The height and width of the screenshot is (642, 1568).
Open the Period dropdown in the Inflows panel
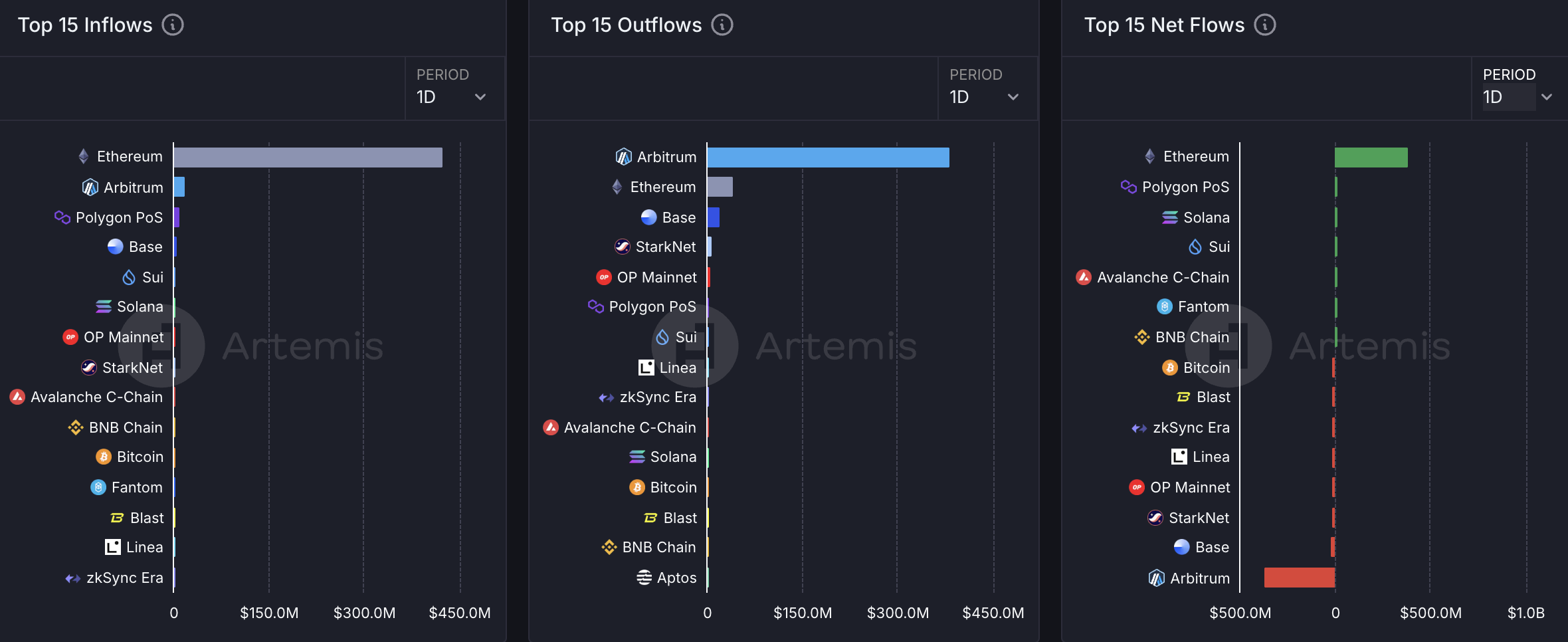pos(452,97)
